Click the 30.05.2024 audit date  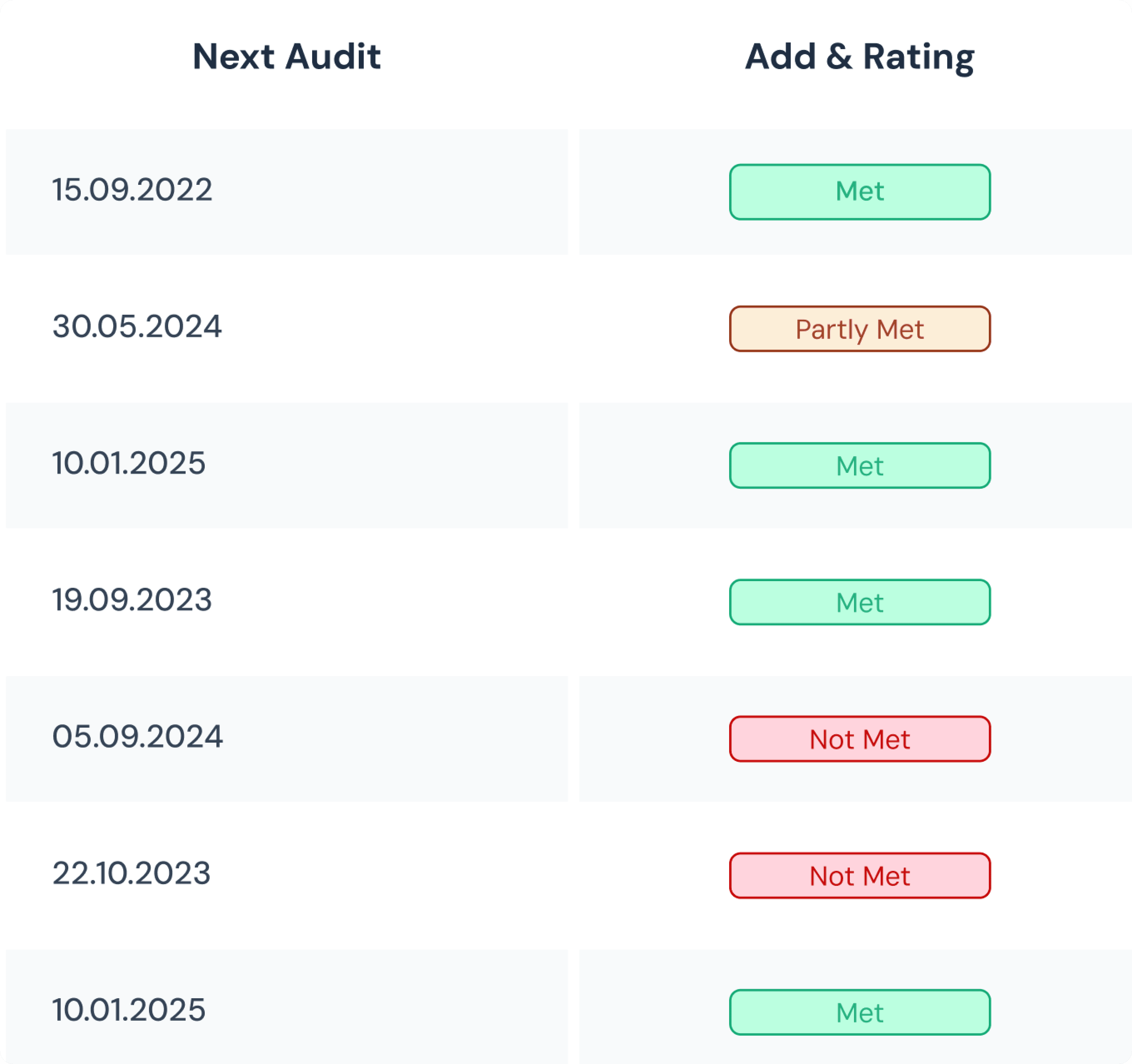tap(137, 326)
